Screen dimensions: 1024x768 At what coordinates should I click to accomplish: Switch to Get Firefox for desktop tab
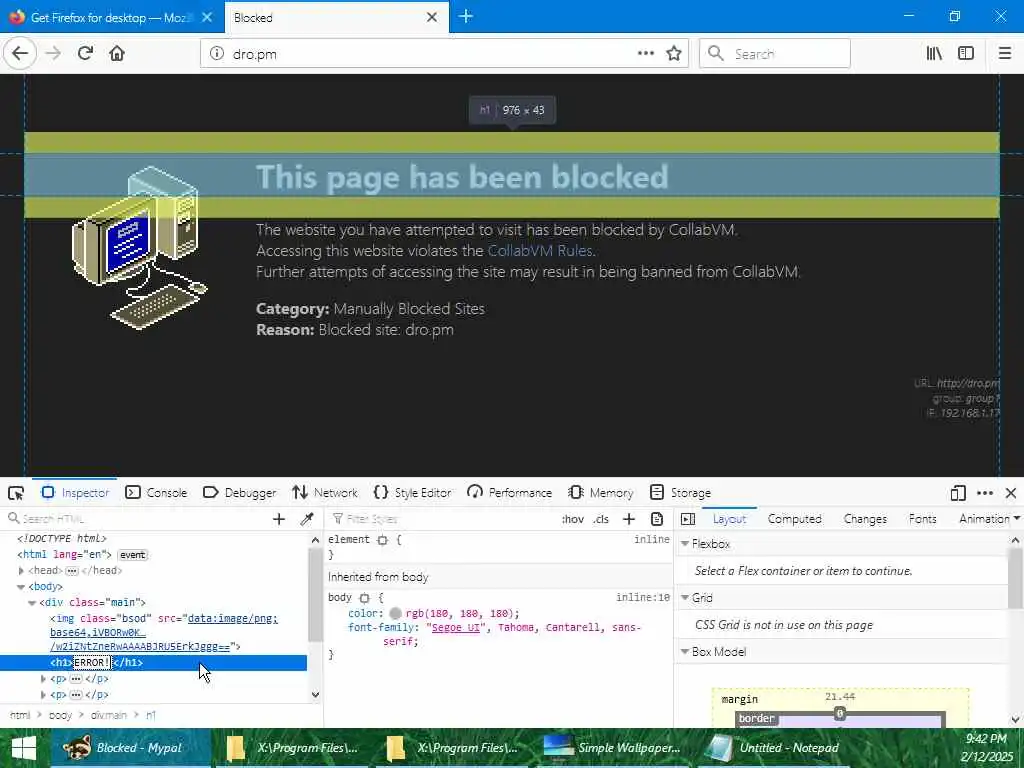[112, 18]
